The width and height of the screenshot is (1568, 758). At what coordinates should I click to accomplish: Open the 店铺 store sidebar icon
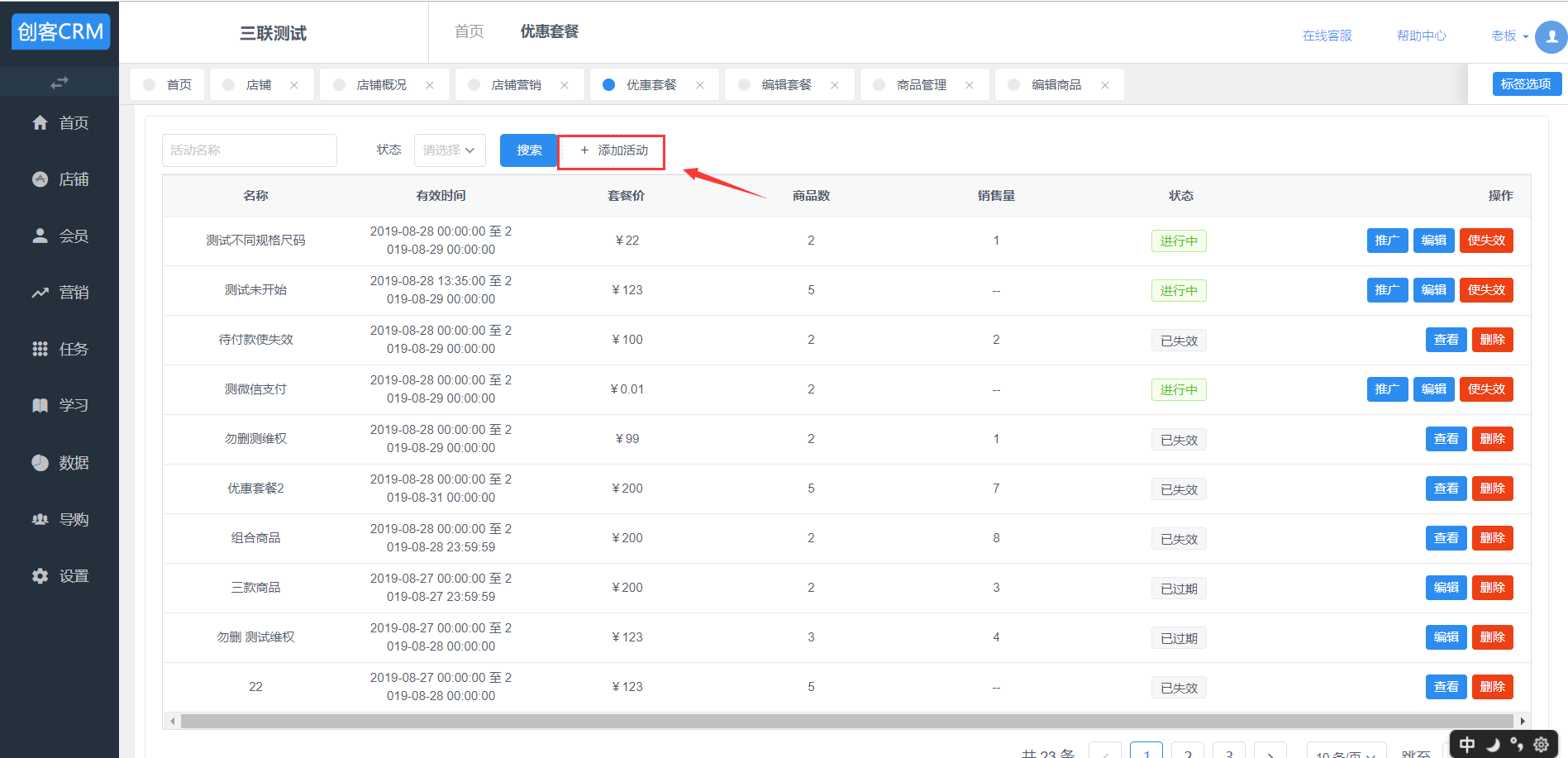(x=40, y=179)
